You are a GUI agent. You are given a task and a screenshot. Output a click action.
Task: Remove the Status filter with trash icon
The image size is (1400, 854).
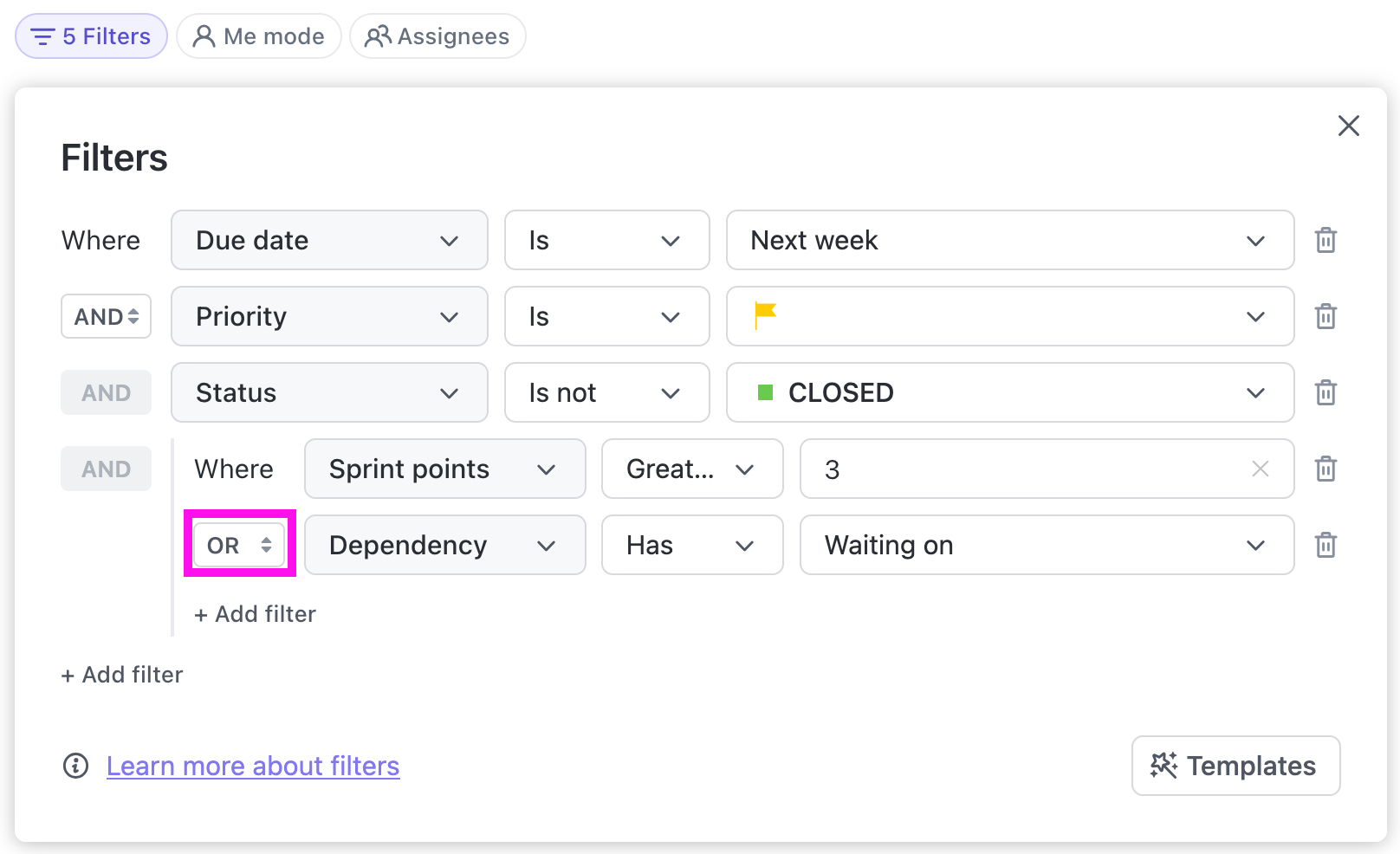pos(1325,392)
